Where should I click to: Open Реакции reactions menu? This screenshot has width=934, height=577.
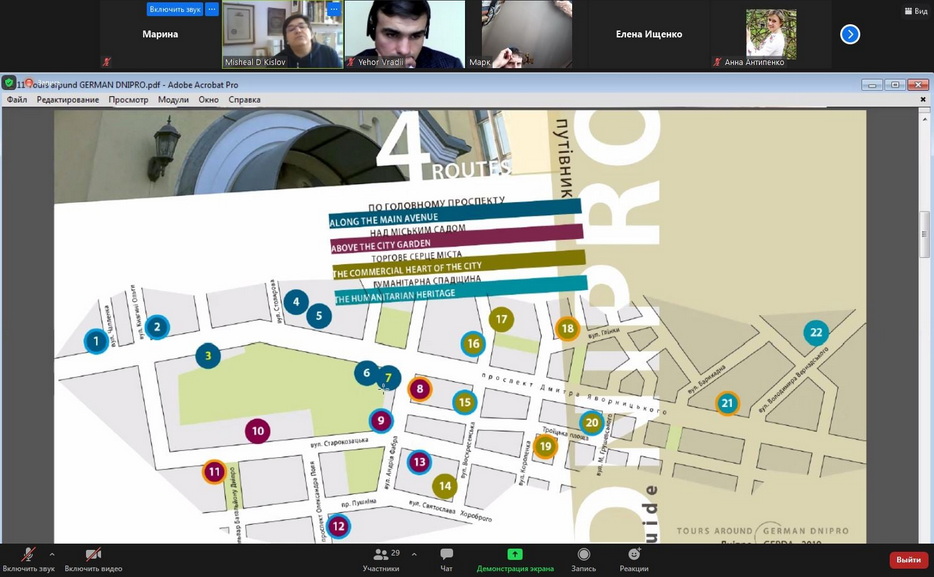click(x=634, y=560)
